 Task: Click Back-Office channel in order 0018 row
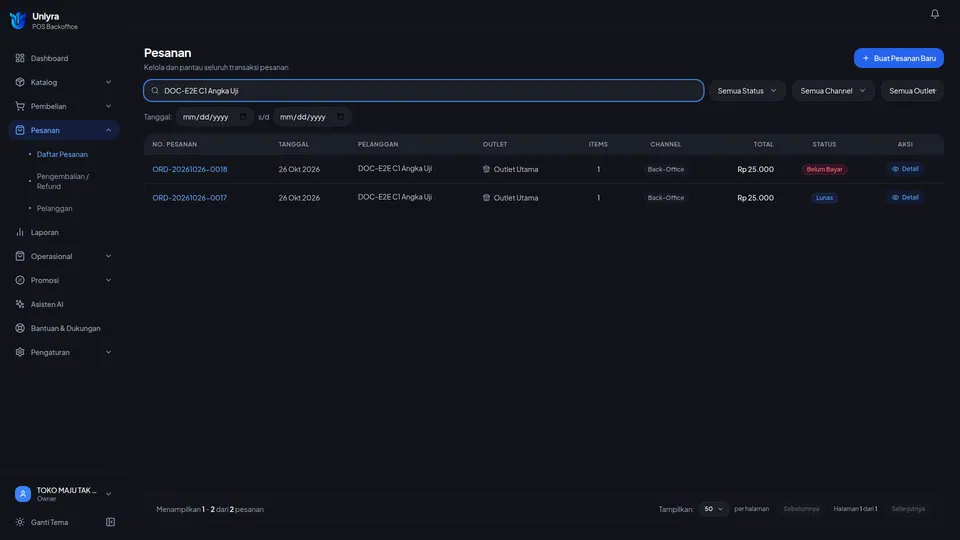(666, 169)
